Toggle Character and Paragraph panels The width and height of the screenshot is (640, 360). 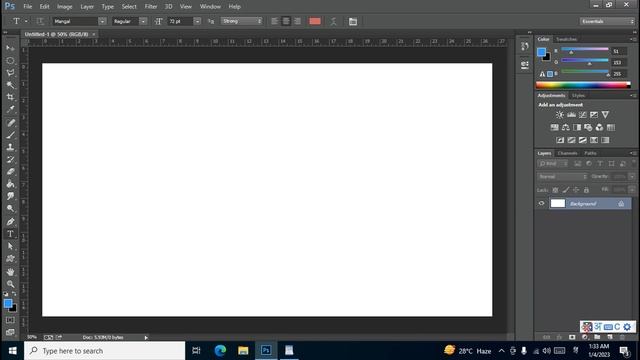[x=353, y=22]
